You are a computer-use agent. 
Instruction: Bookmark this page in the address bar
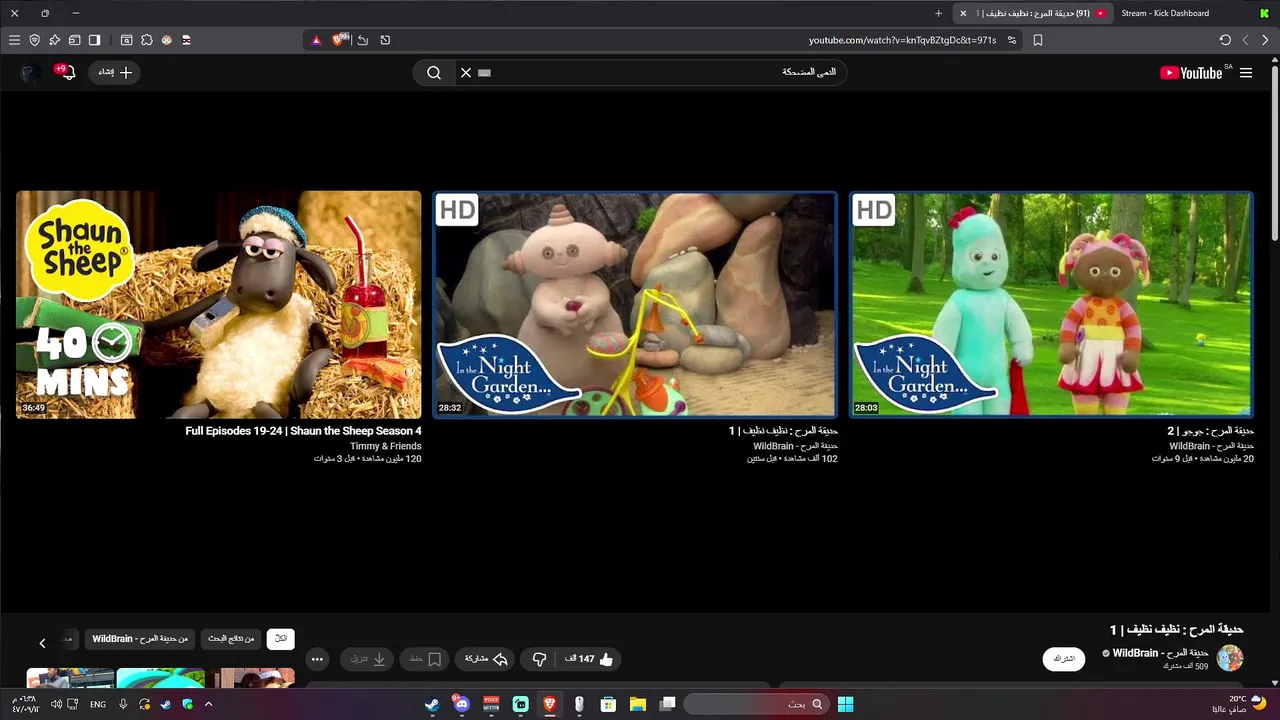pyautogui.click(x=1038, y=40)
